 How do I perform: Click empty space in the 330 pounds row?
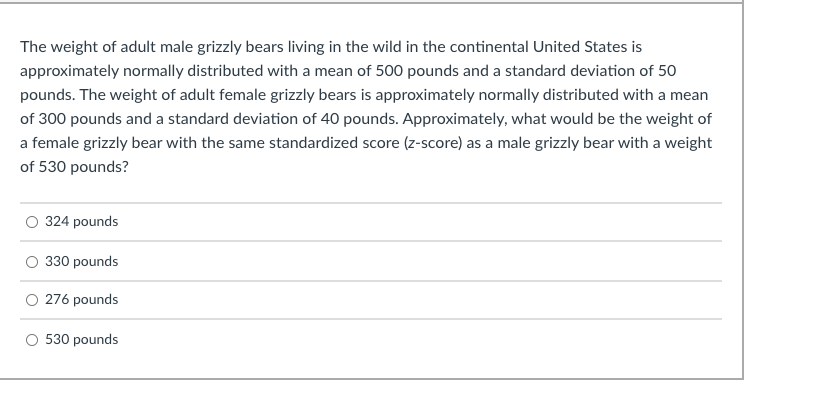(450, 262)
